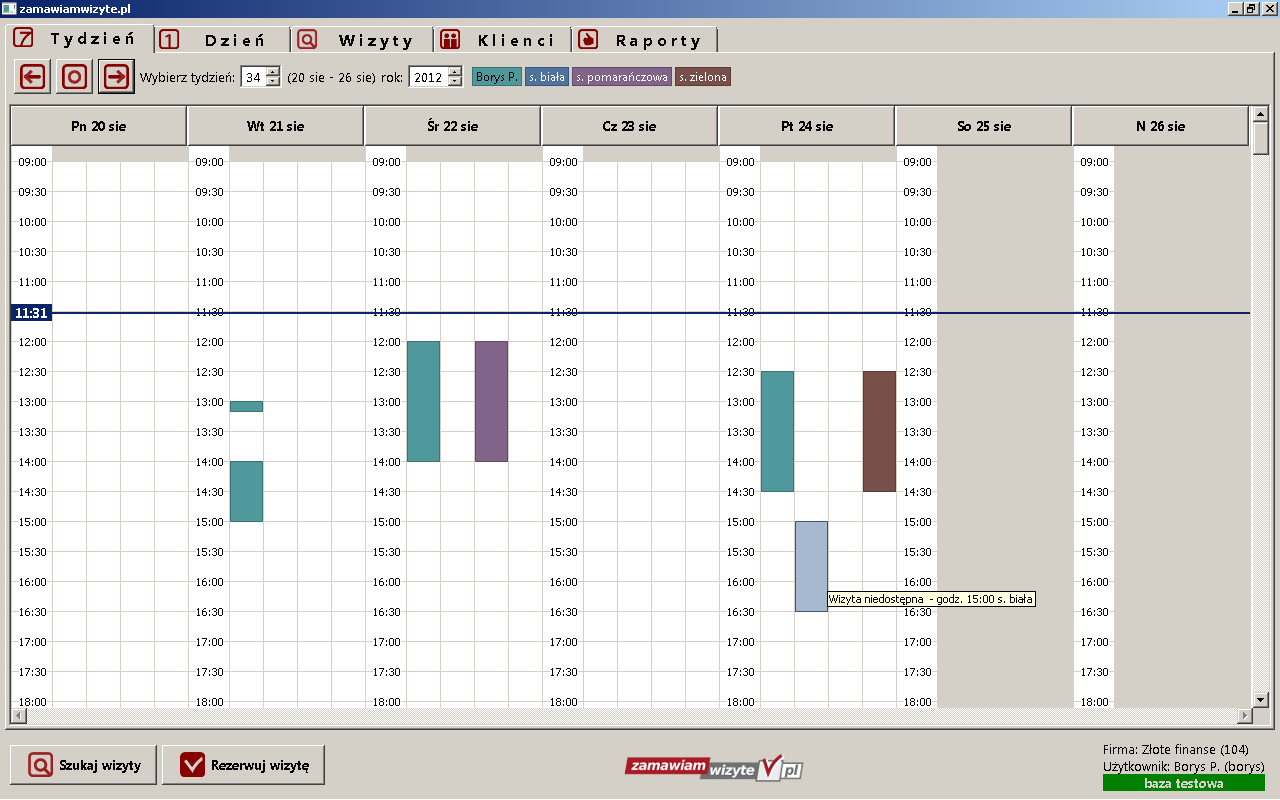1280x800 pixels.
Task: Open the short Tuesday 13:00 teal visit
Action: coord(246,406)
